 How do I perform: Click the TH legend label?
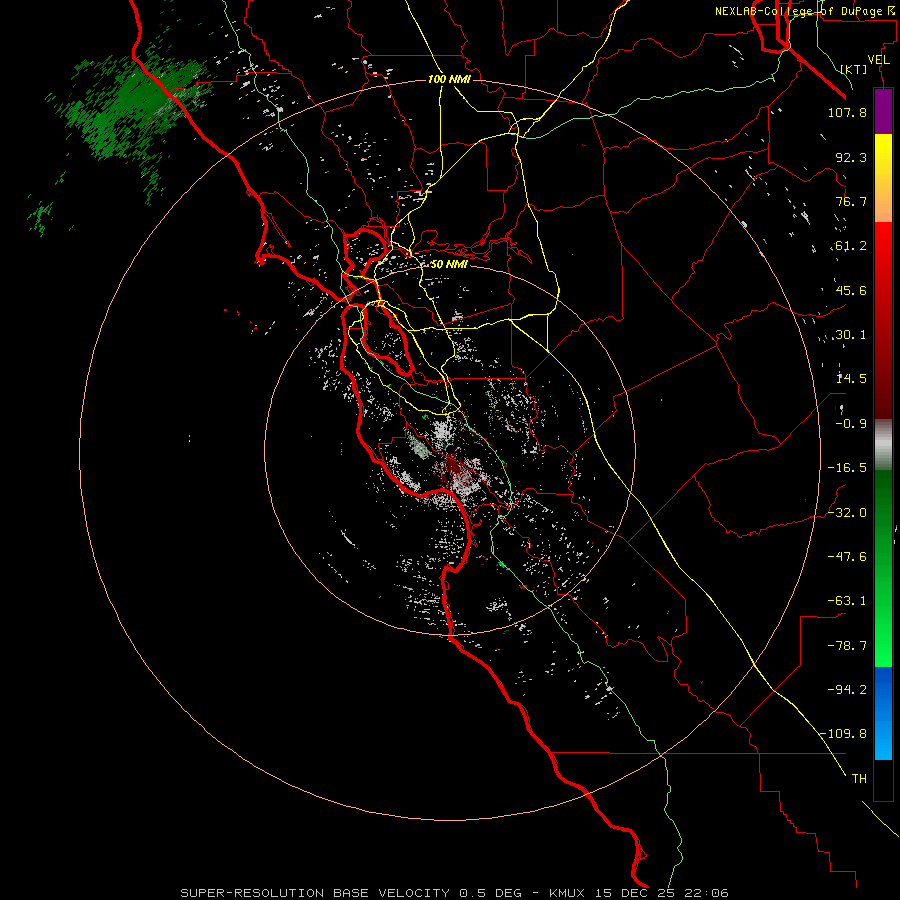pyautogui.click(x=859, y=779)
